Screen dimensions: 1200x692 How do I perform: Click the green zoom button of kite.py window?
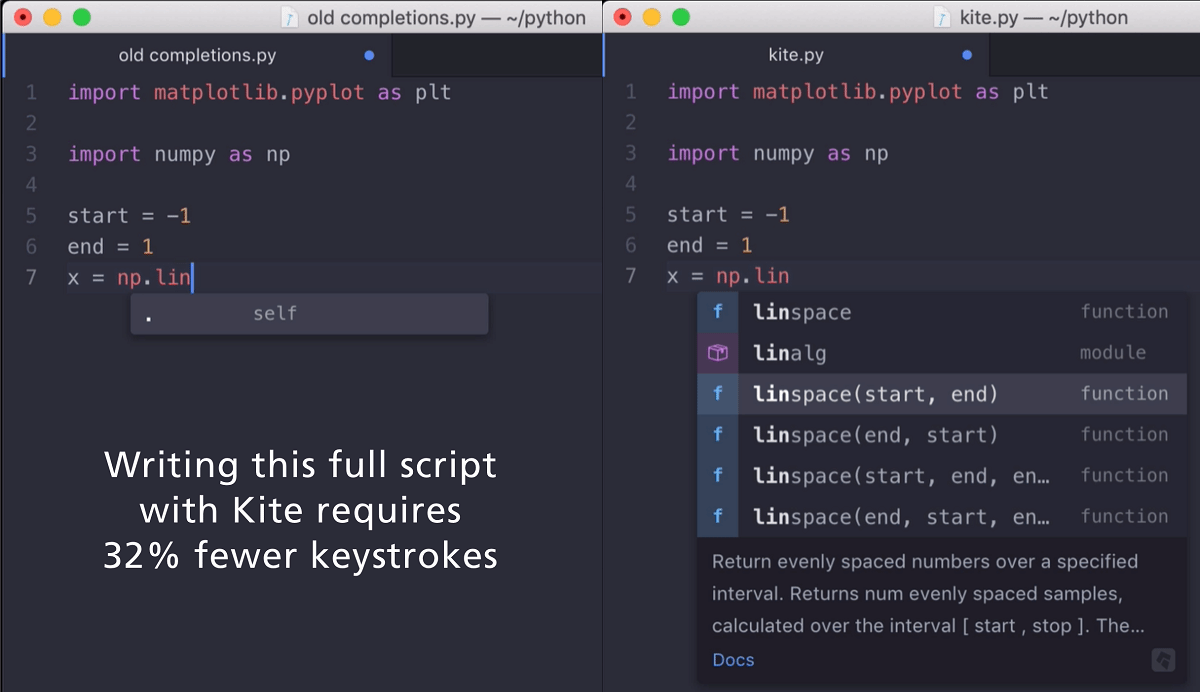[681, 17]
